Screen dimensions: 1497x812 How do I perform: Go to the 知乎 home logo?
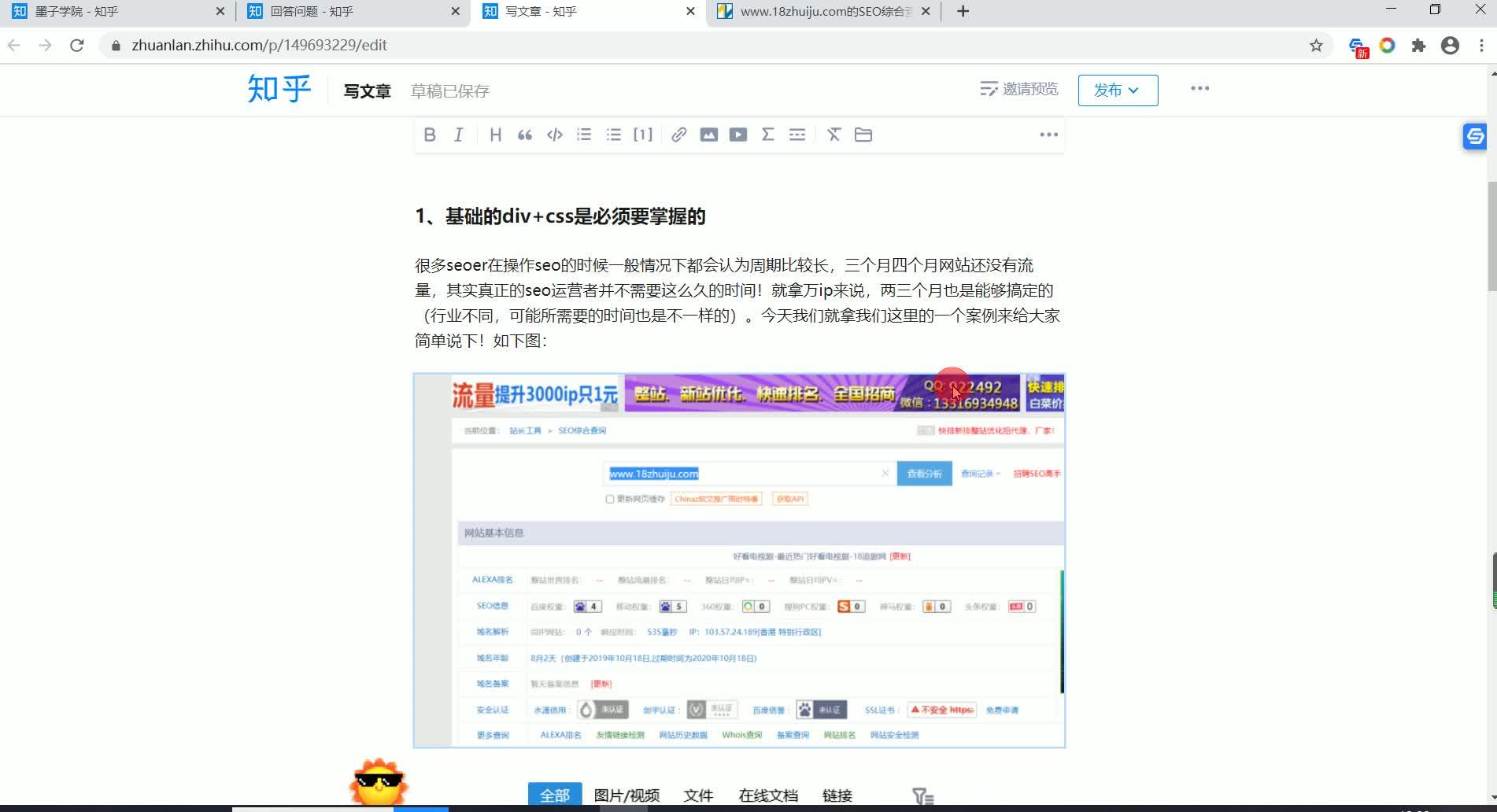(x=279, y=89)
